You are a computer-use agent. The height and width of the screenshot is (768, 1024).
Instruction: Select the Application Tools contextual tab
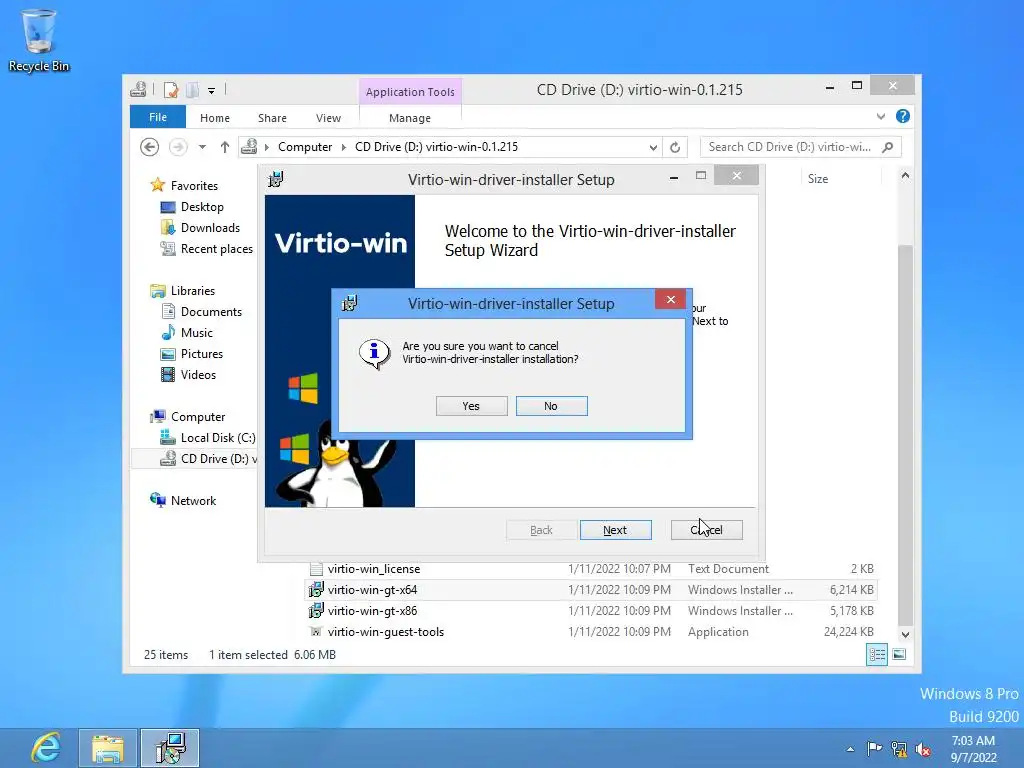410,92
